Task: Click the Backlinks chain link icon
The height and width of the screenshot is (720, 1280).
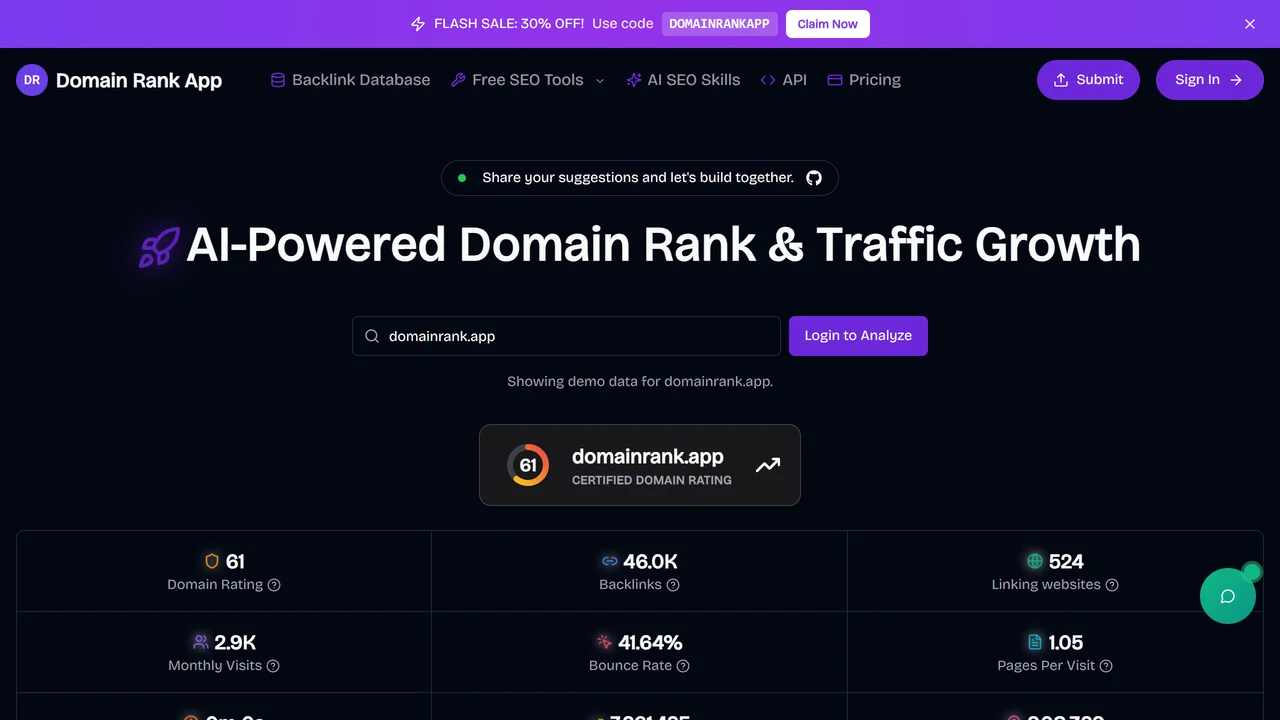Action: coord(610,561)
